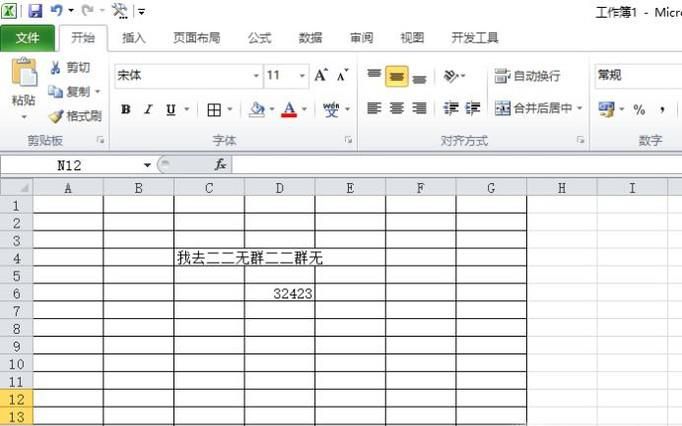This screenshot has height=426, width=682.
Task: Click the decrease indent icon
Action: (x=451, y=108)
